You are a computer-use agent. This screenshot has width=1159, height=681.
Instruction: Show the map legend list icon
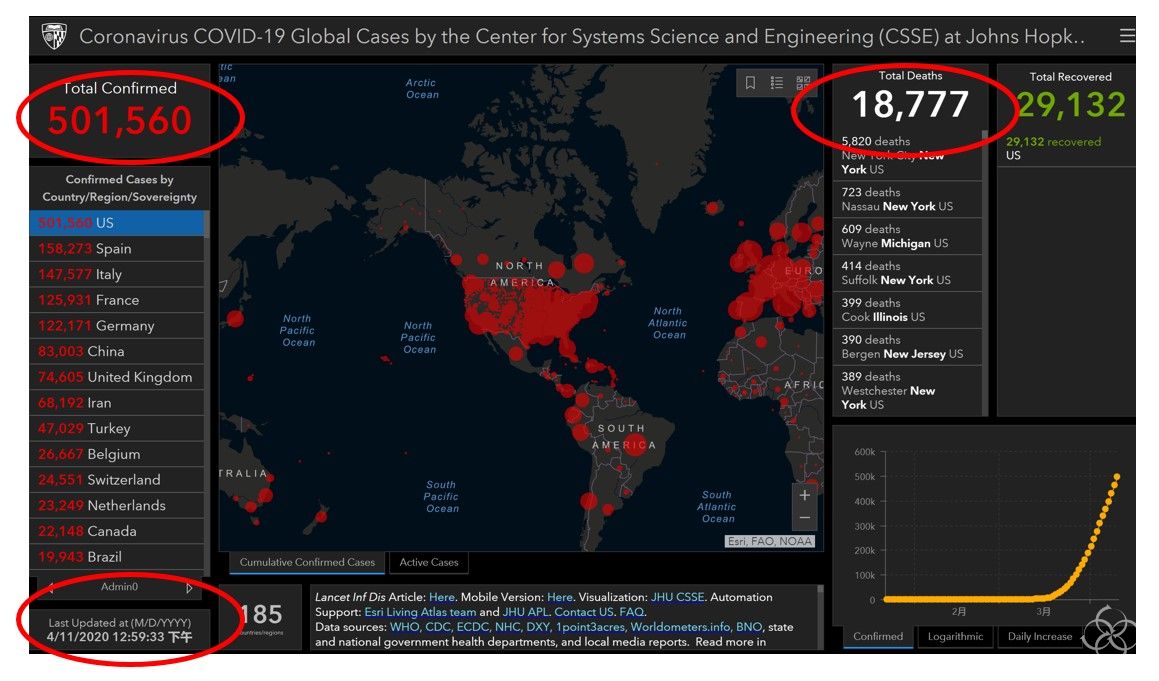tap(777, 83)
